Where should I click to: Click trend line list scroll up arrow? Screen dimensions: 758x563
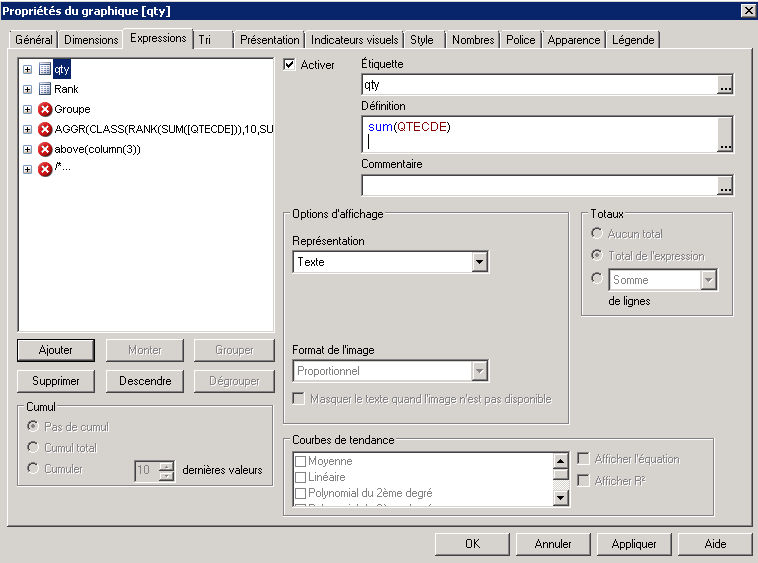[560, 461]
